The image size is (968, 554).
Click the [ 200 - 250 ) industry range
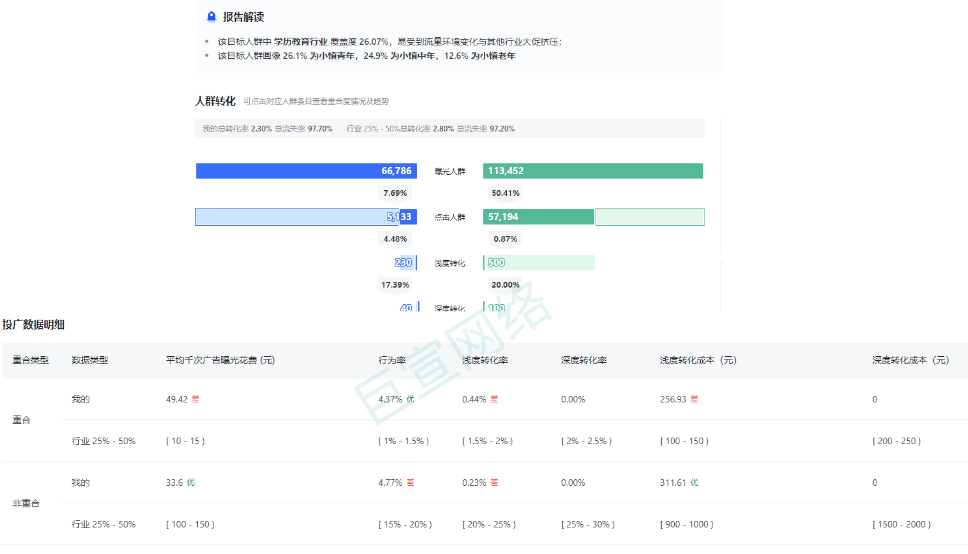[x=896, y=441]
